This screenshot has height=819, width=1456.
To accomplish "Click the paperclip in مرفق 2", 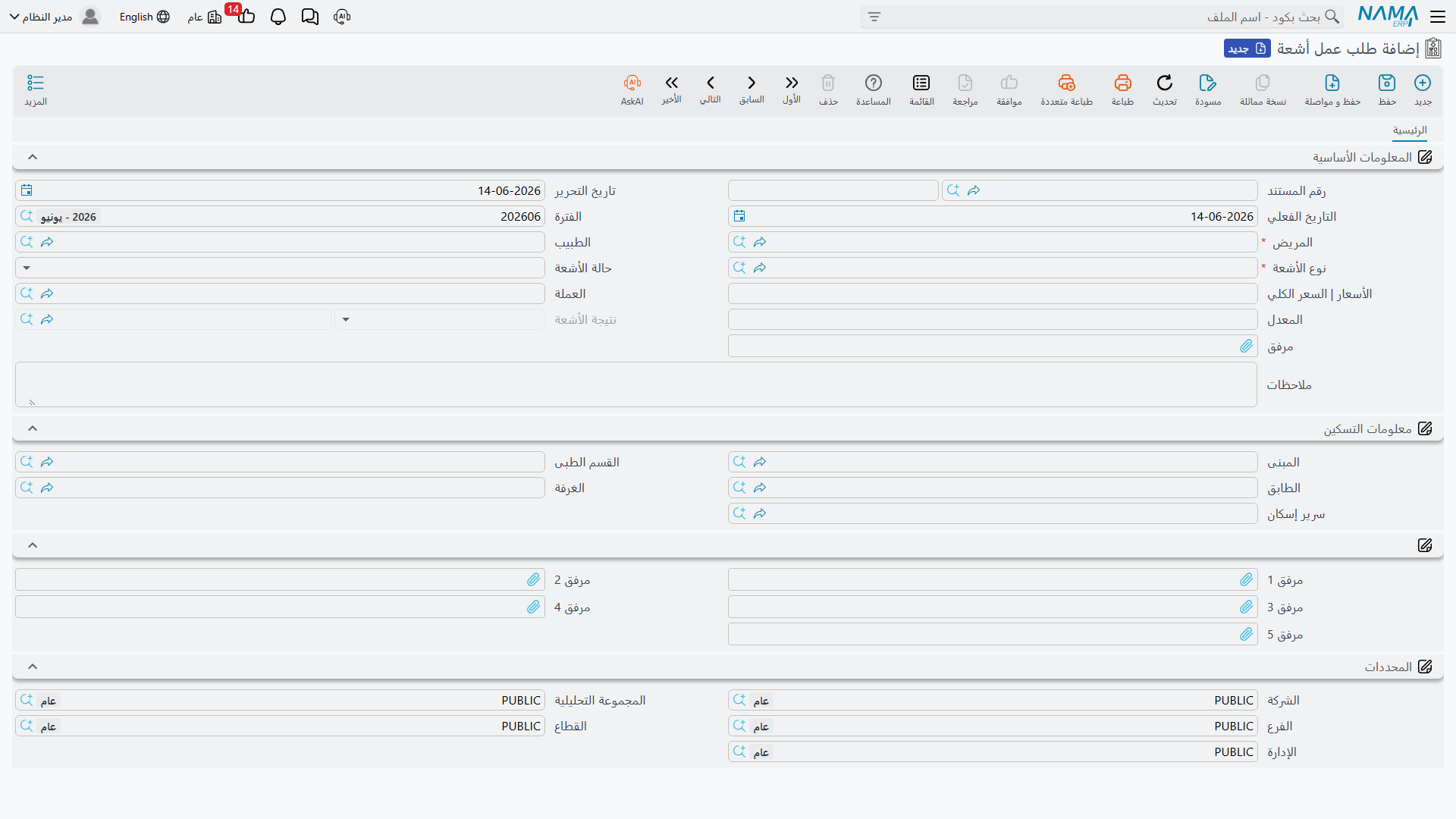I will 533,579.
